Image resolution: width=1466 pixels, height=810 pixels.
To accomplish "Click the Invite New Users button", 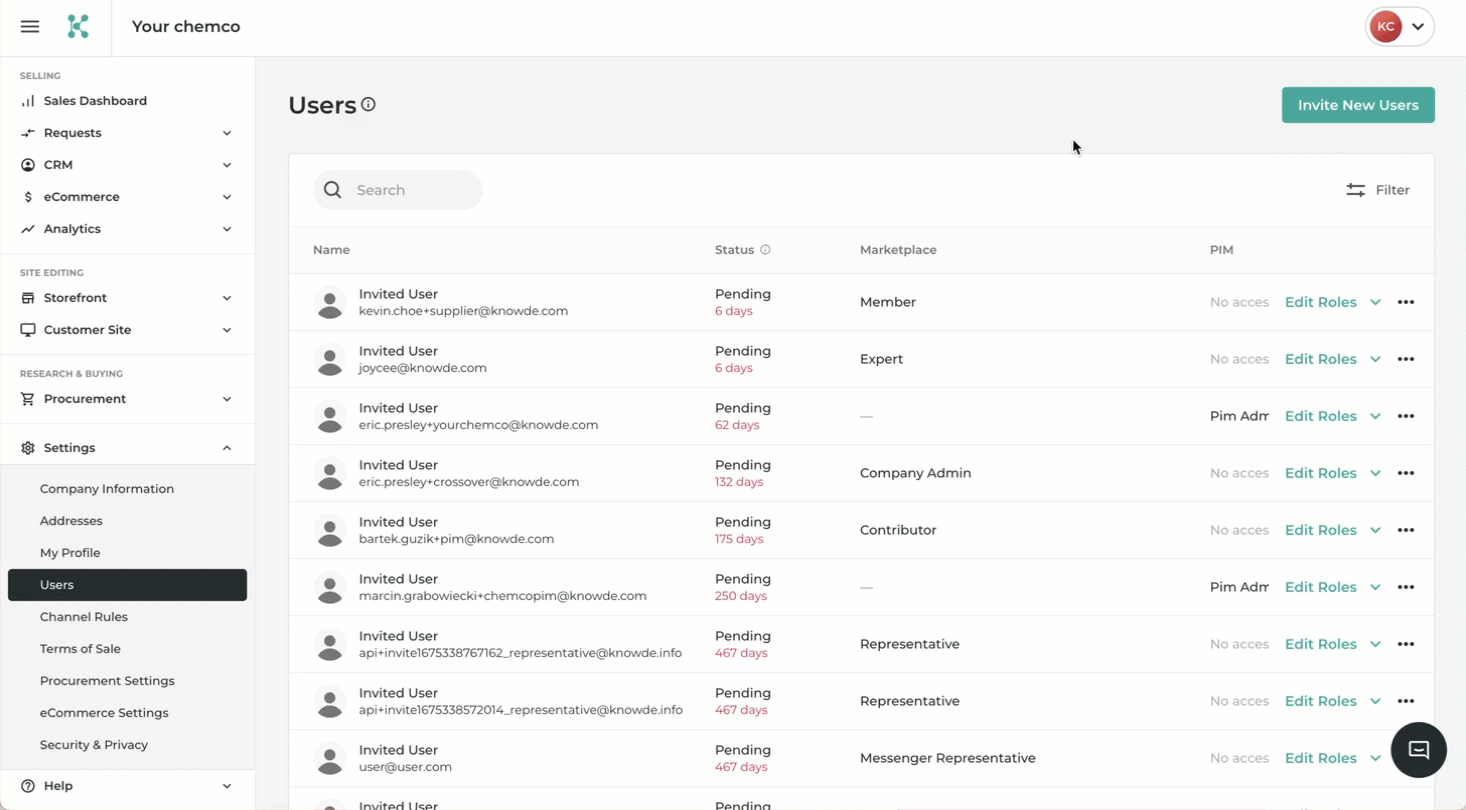I will point(1358,105).
